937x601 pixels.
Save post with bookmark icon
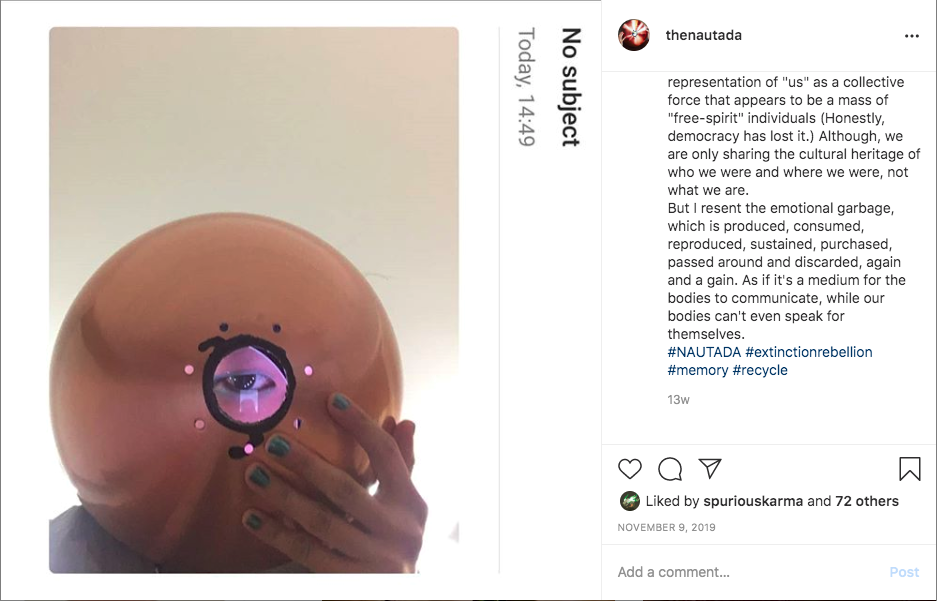pyautogui.click(x=910, y=469)
